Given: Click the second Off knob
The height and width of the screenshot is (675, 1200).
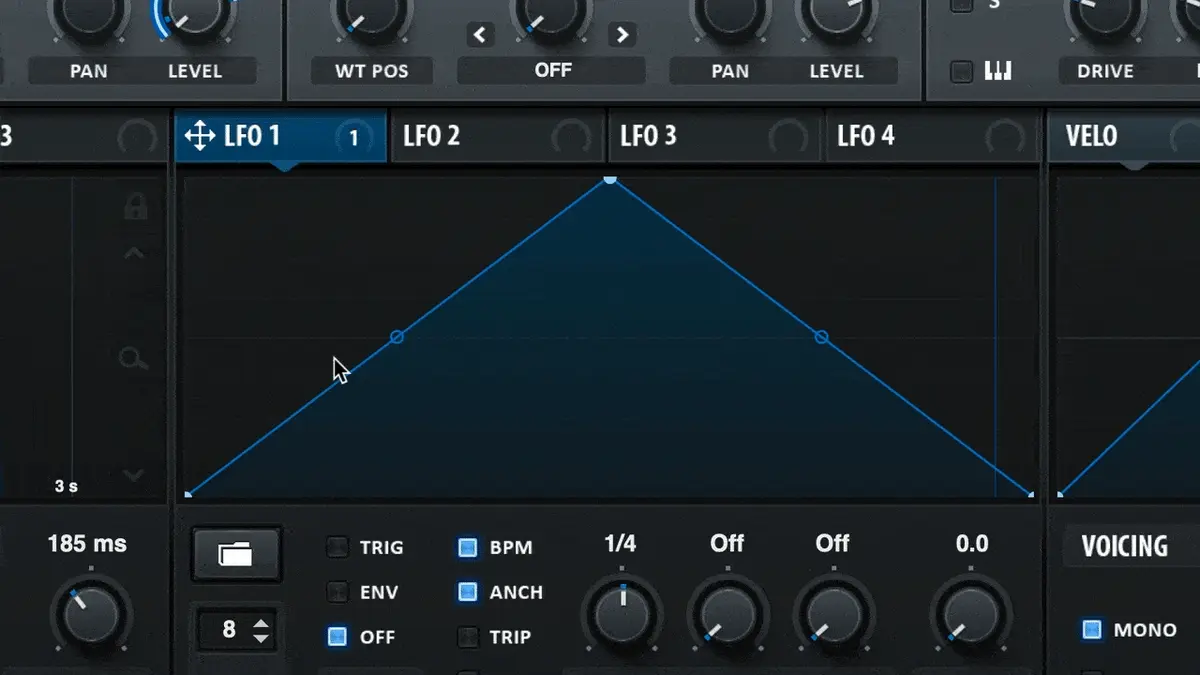Looking at the screenshot, I should pos(833,613).
